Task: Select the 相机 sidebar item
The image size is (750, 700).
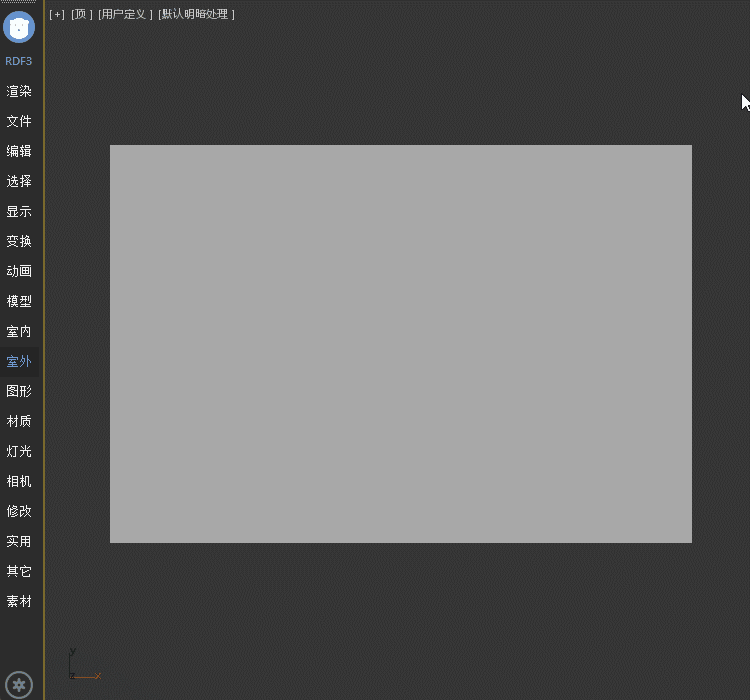Action: (19, 481)
